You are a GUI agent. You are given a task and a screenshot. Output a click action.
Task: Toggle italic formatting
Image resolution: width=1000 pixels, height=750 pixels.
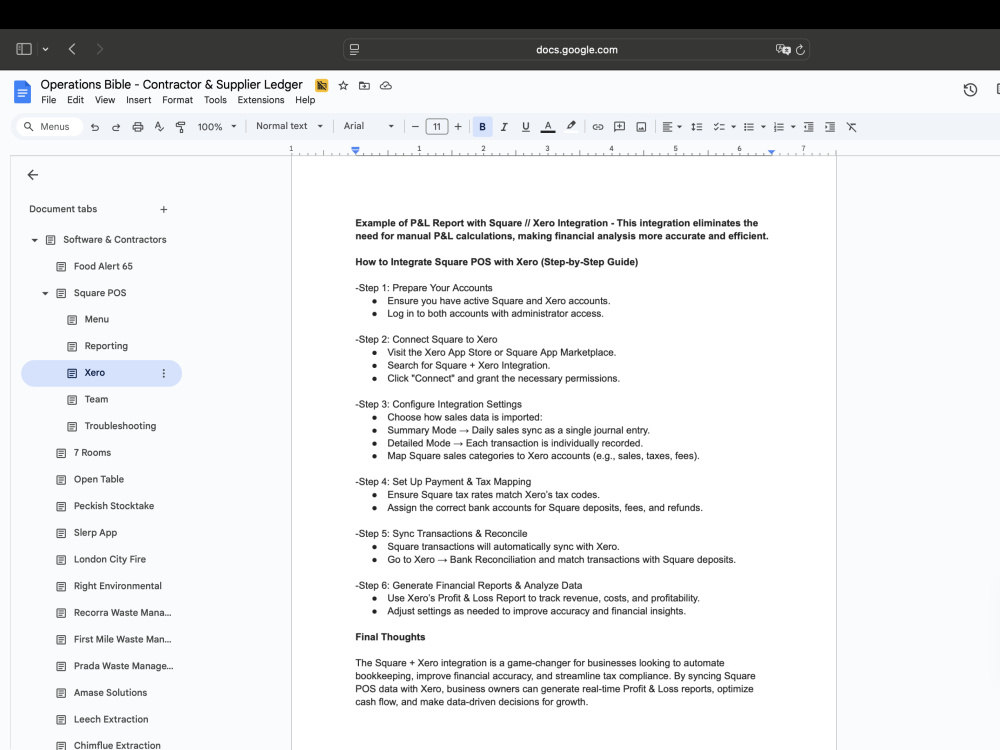[504, 127]
